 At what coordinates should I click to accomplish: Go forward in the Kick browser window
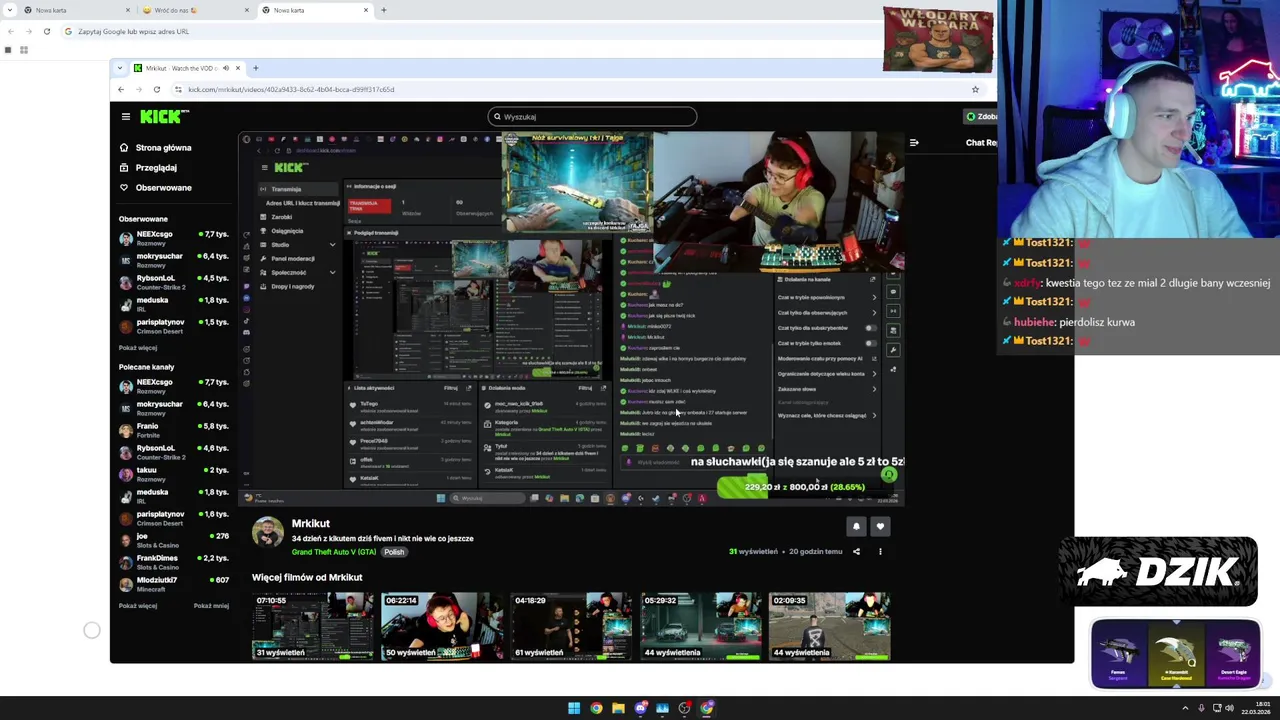[138, 89]
